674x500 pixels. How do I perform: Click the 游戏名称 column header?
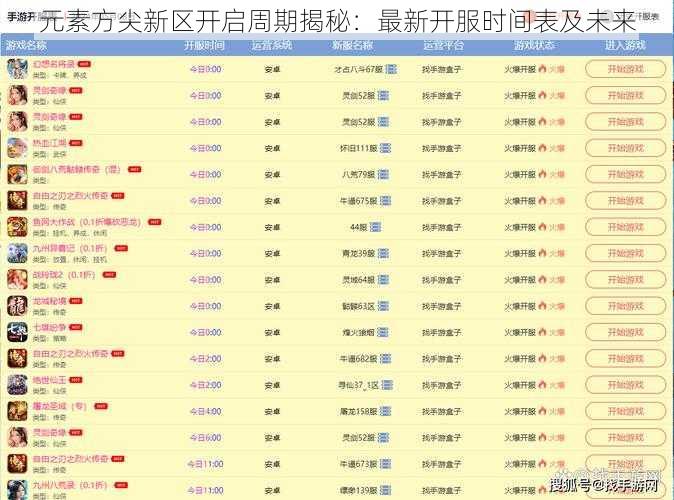tap(27, 45)
